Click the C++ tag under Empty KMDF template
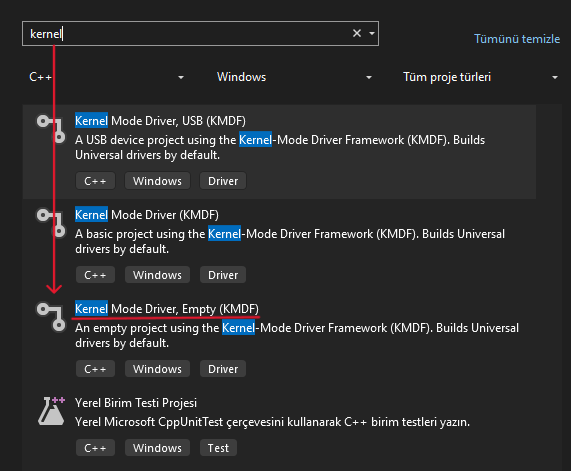Screen dimensions: 571x471 pyautogui.click(x=95, y=369)
